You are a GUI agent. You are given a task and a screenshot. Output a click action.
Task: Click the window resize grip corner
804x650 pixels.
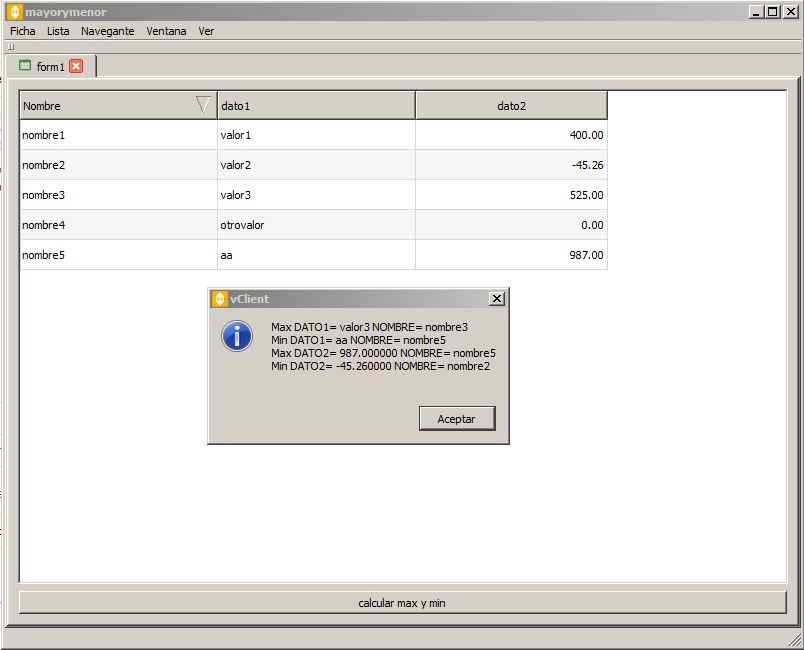795,640
